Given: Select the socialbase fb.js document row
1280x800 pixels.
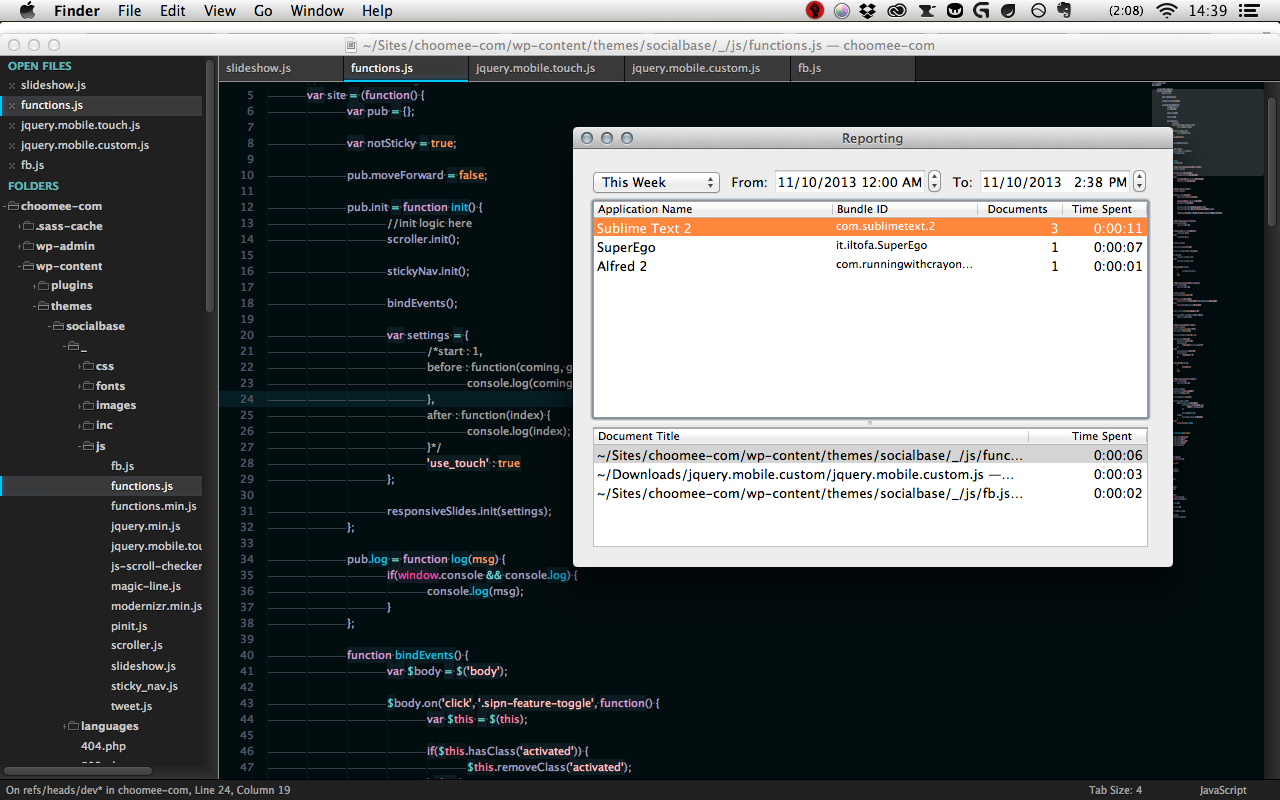Looking at the screenshot, I should [x=870, y=493].
